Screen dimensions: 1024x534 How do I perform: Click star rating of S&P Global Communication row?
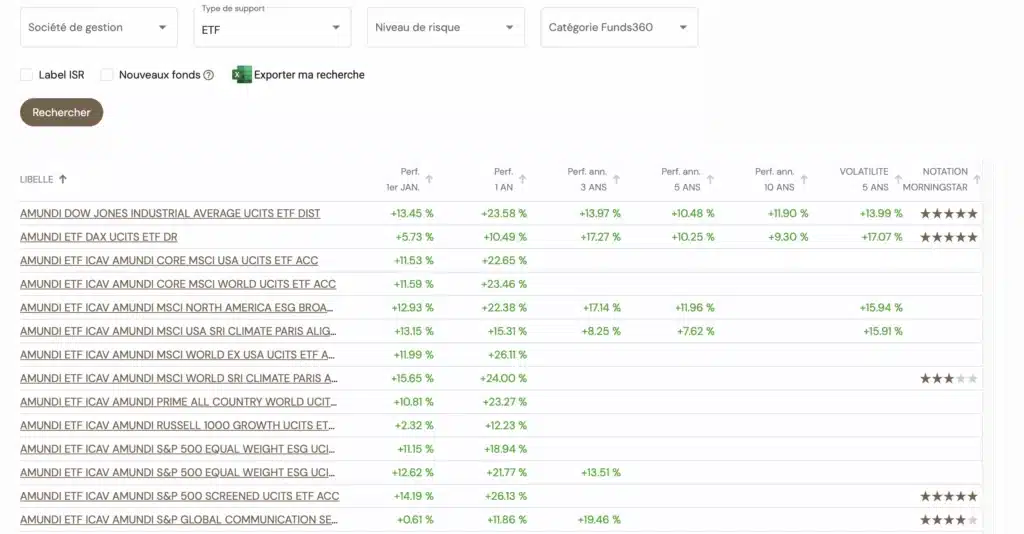[949, 520]
